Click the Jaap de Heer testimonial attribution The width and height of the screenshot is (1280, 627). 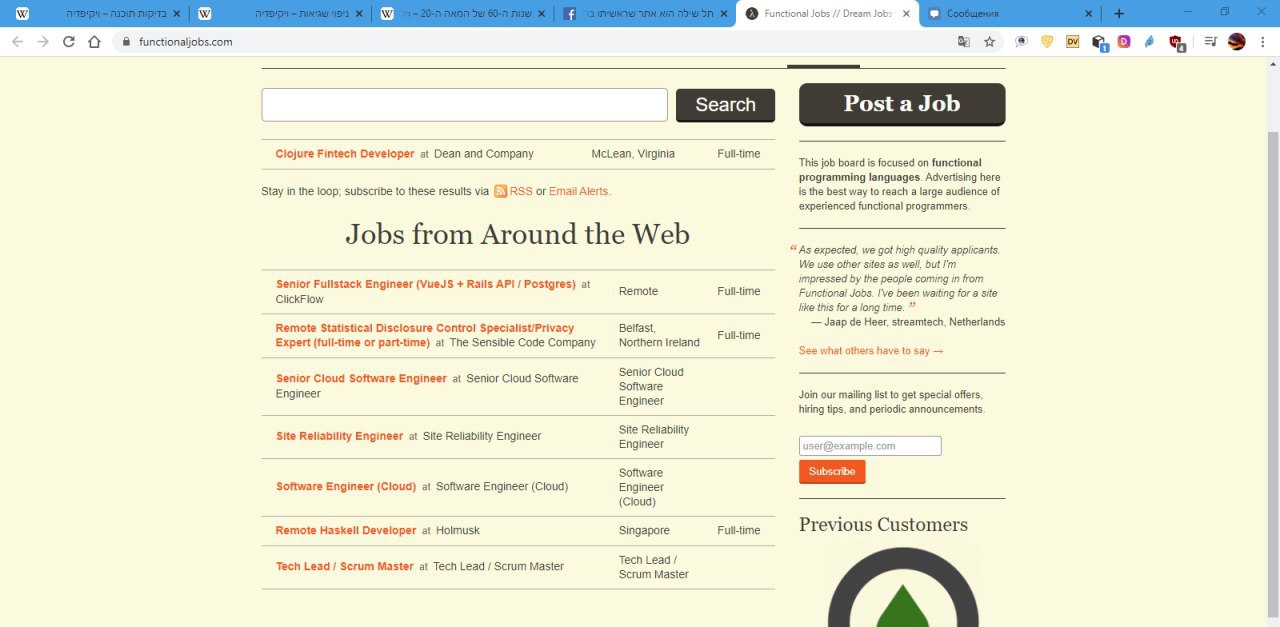(x=908, y=322)
